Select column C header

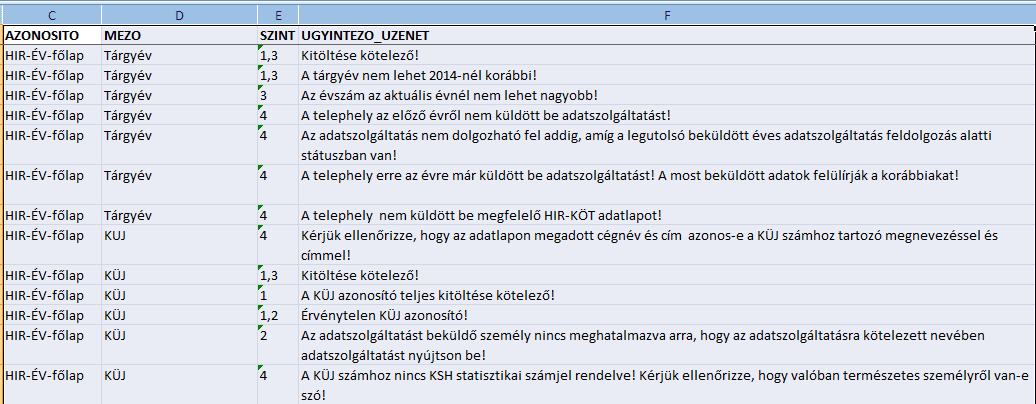52,14
